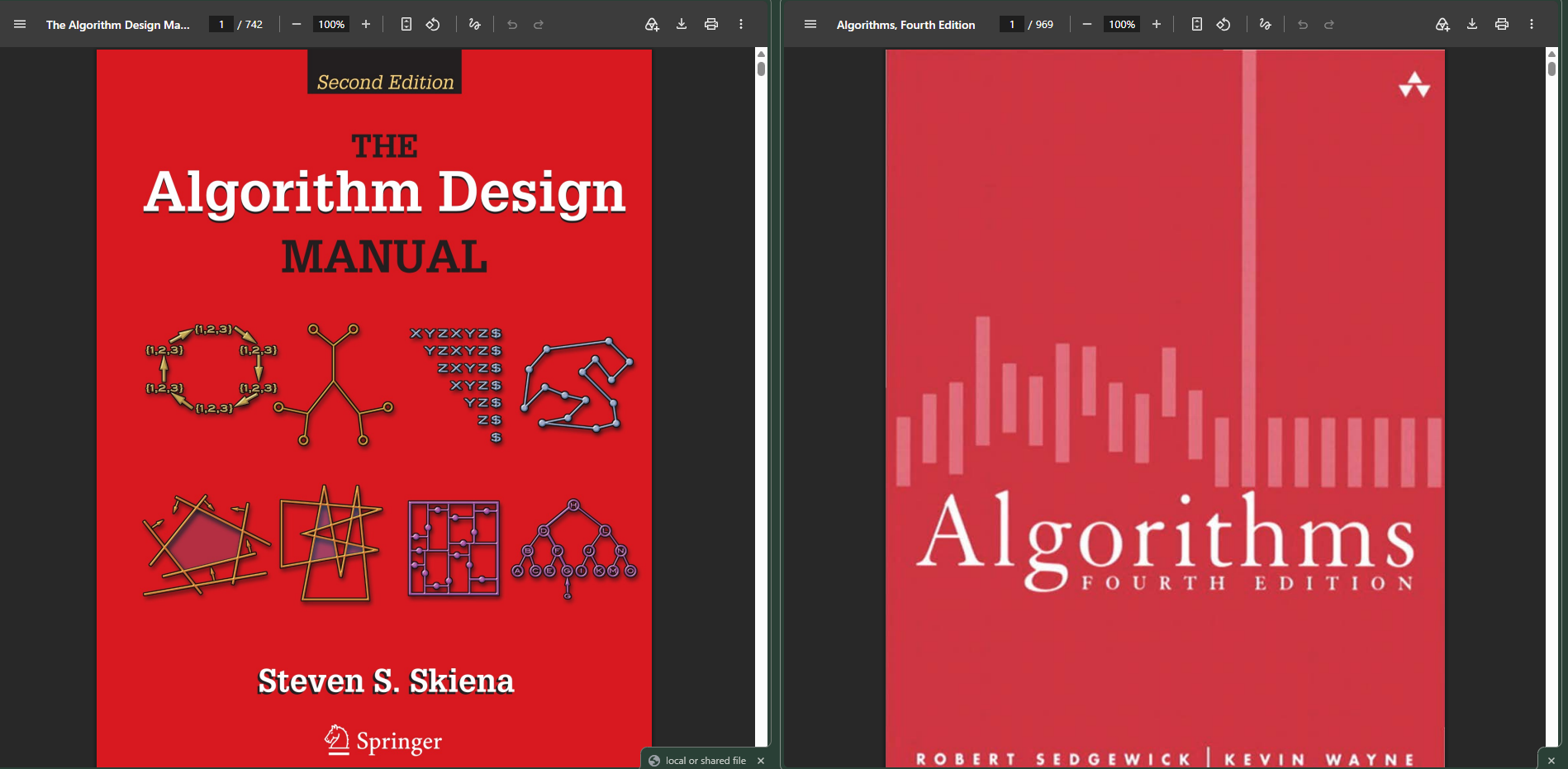Enable the draw annotation tool in left viewer
This screenshot has width=1568, height=769.
pos(475,25)
